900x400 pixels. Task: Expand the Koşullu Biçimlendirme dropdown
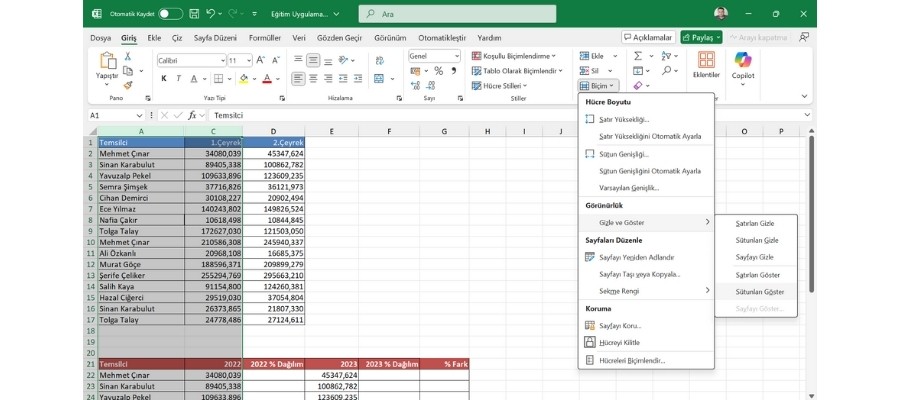(516, 57)
